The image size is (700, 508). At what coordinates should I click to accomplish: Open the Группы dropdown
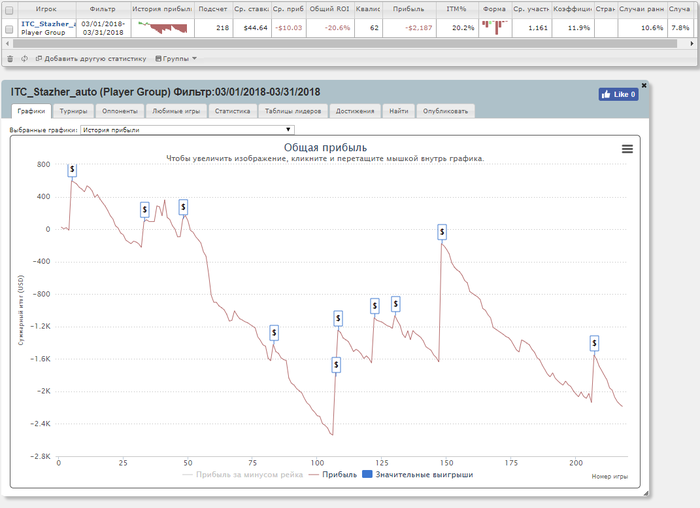click(176, 58)
